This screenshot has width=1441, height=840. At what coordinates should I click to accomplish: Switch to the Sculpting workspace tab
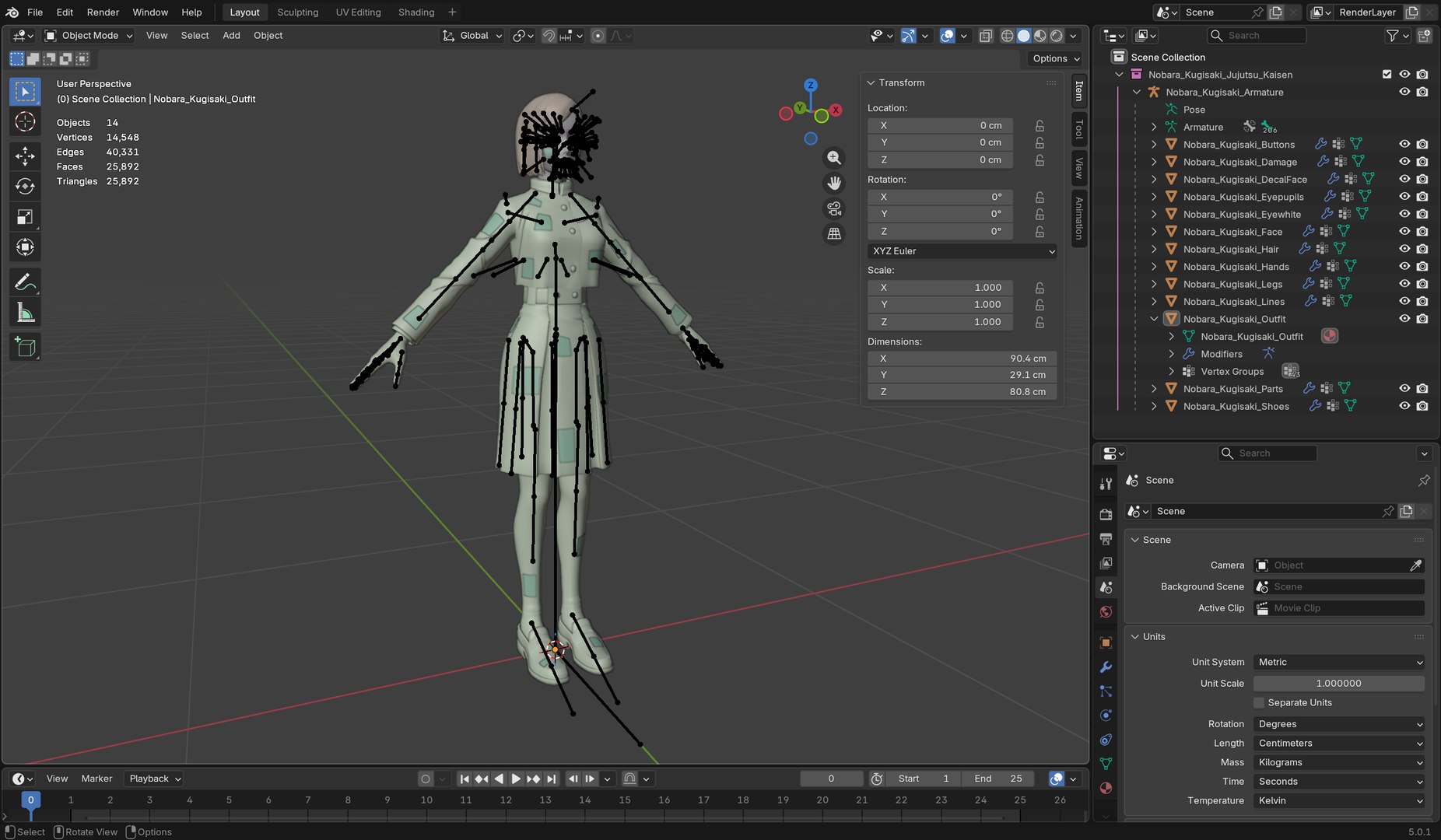click(x=298, y=12)
